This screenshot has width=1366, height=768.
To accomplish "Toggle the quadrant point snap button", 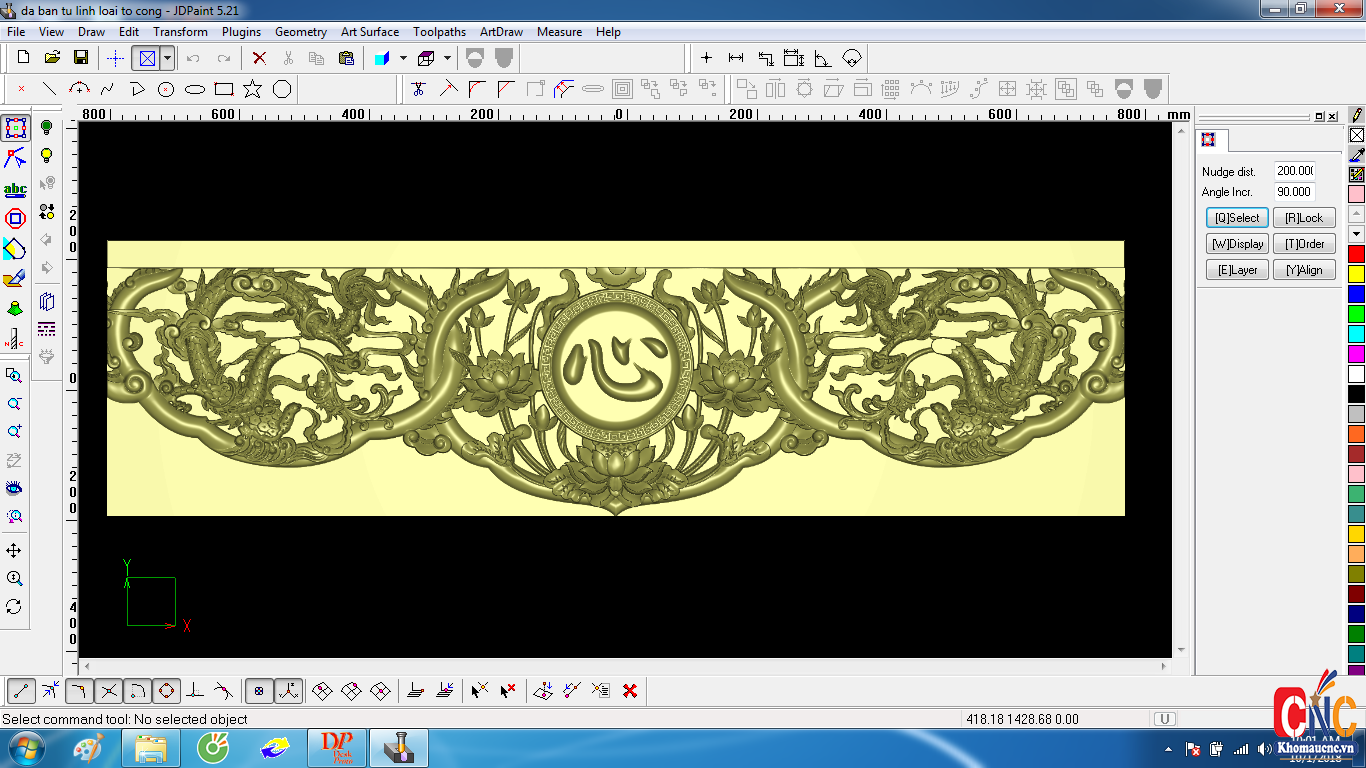I will click(166, 690).
